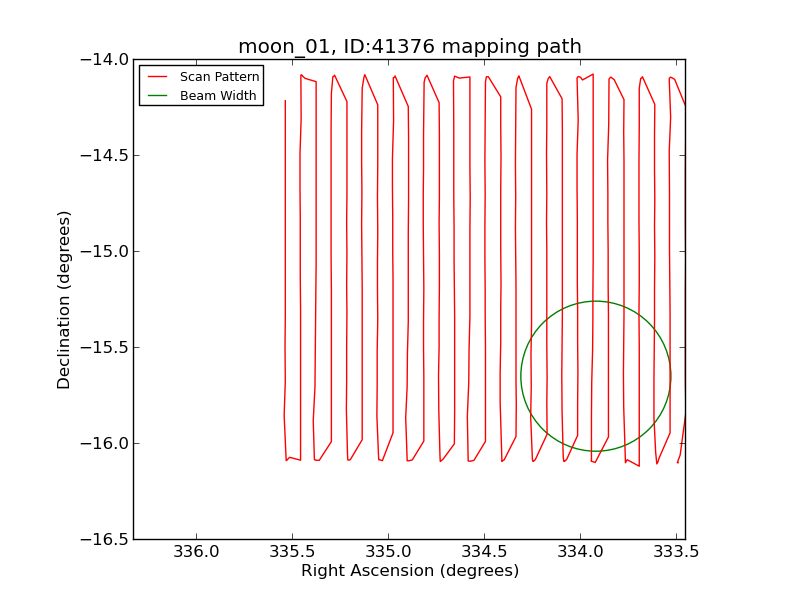The height and width of the screenshot is (600, 800).
Task: Click the x-axis tick label 335.5
Action: click(x=292, y=552)
